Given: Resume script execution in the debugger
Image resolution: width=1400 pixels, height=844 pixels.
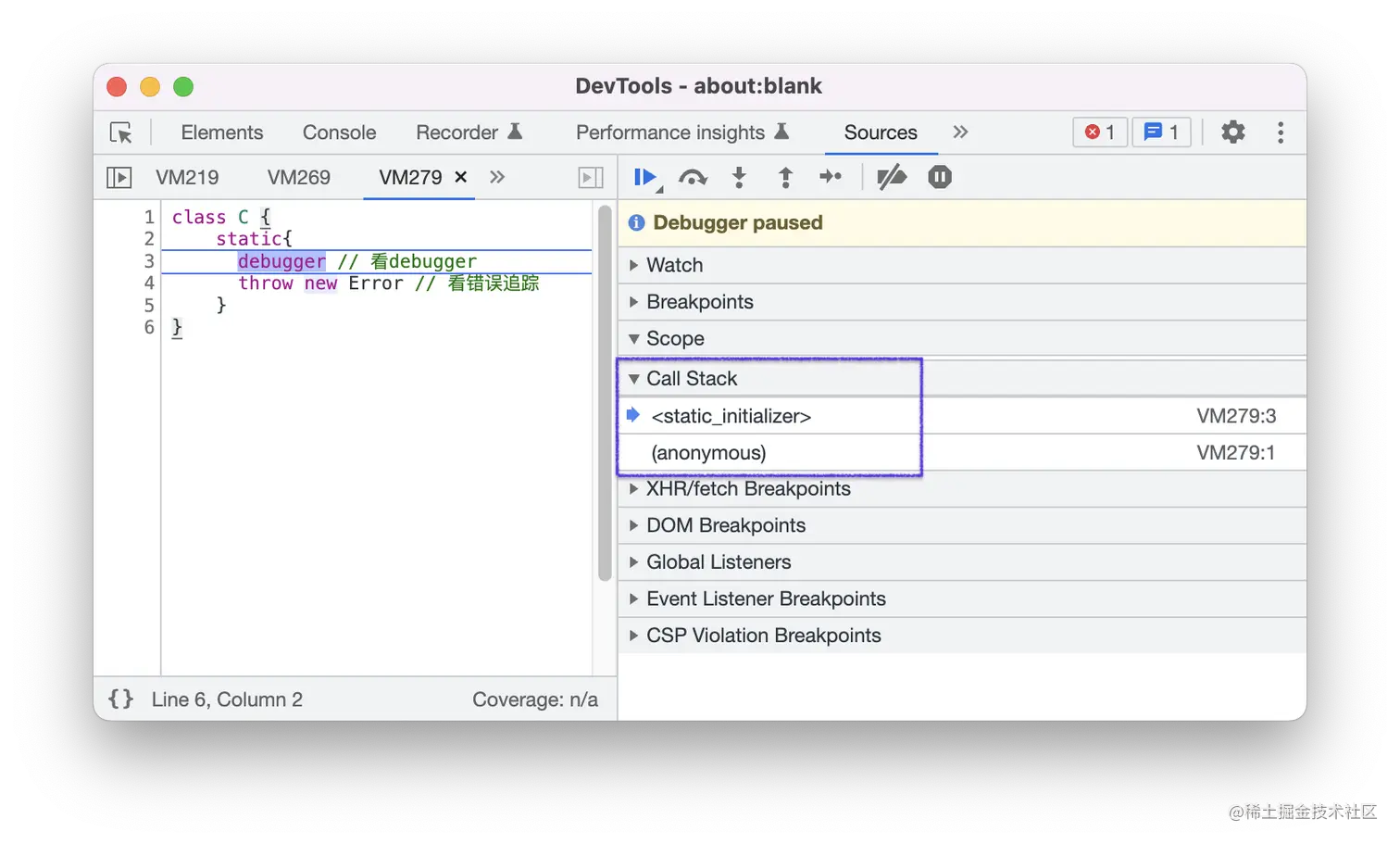Looking at the screenshot, I should coord(645,177).
